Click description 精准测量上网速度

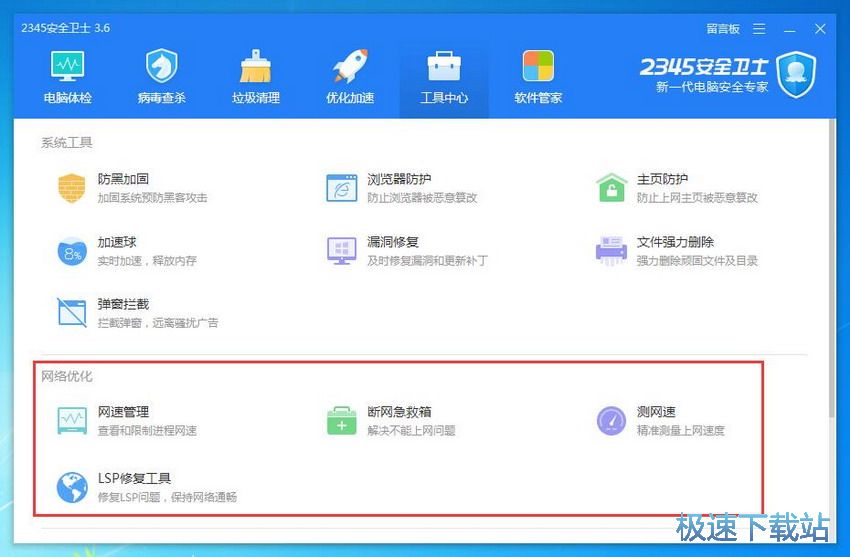point(681,431)
